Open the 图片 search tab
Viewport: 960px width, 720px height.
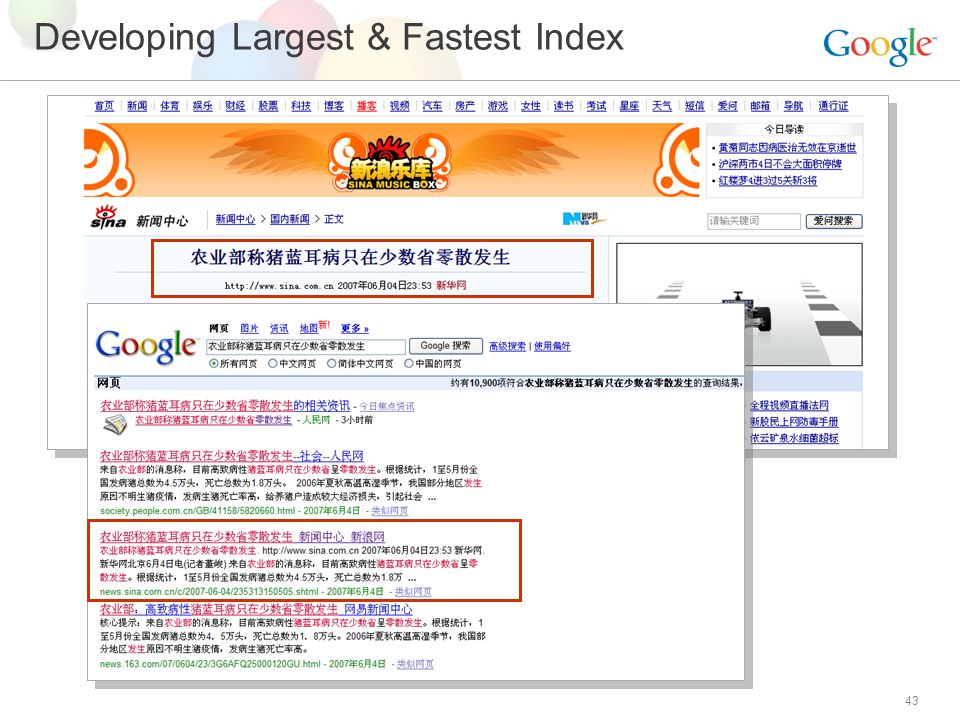pyautogui.click(x=249, y=329)
